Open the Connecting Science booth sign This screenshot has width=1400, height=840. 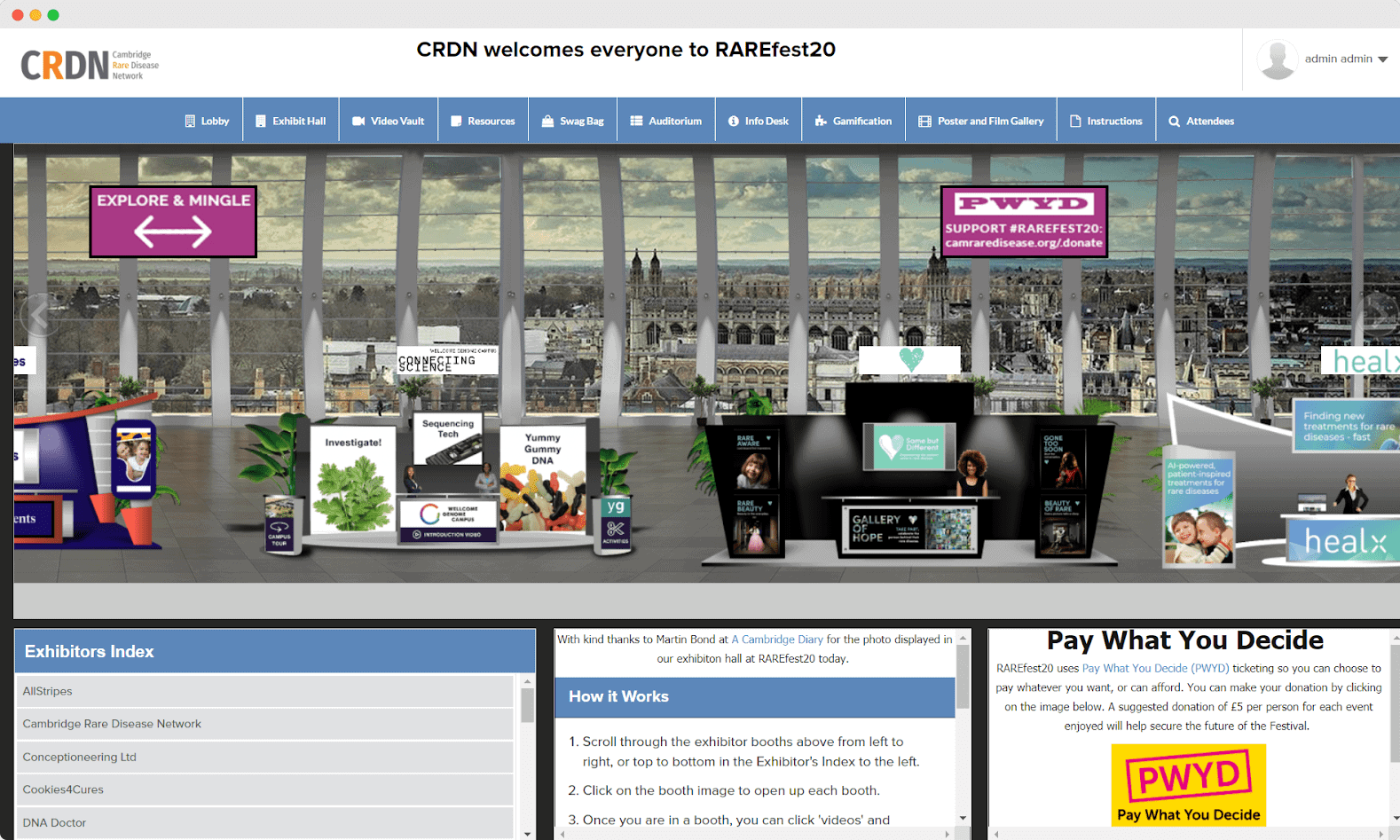coord(447,360)
